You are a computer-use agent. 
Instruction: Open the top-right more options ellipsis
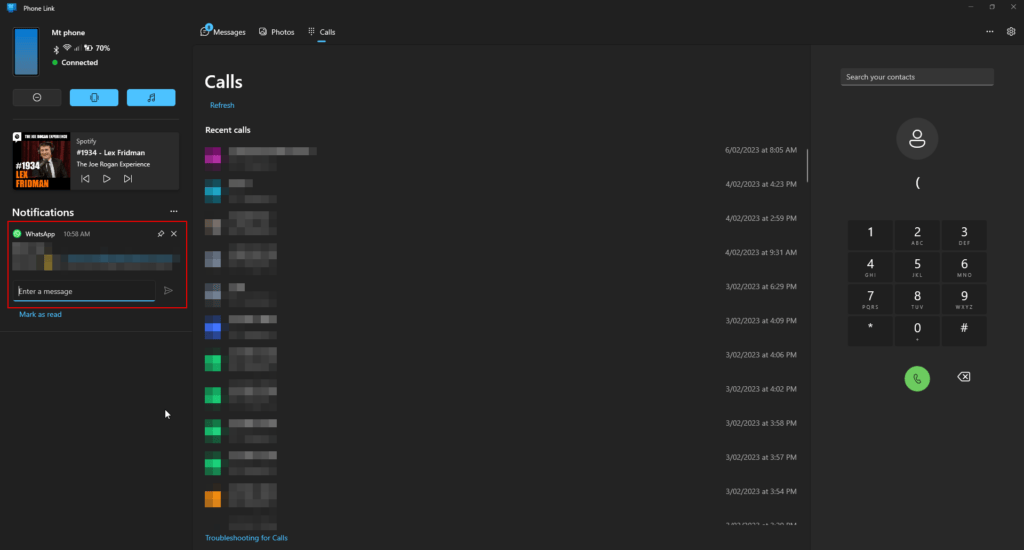tap(990, 32)
